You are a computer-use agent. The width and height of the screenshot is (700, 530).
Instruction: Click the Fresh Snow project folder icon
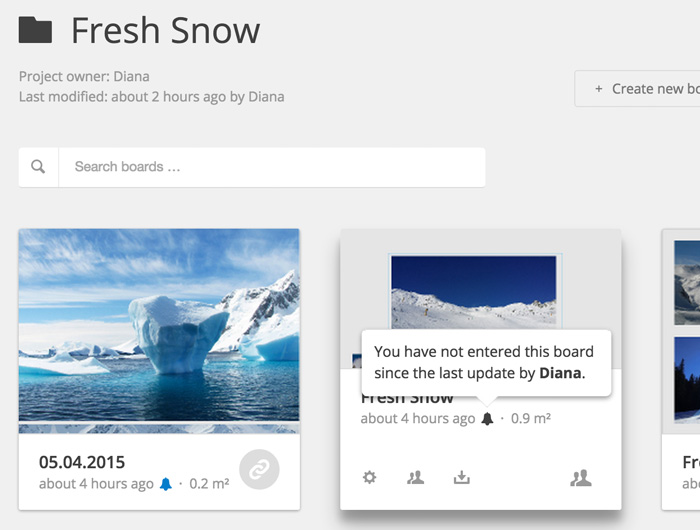click(35, 30)
